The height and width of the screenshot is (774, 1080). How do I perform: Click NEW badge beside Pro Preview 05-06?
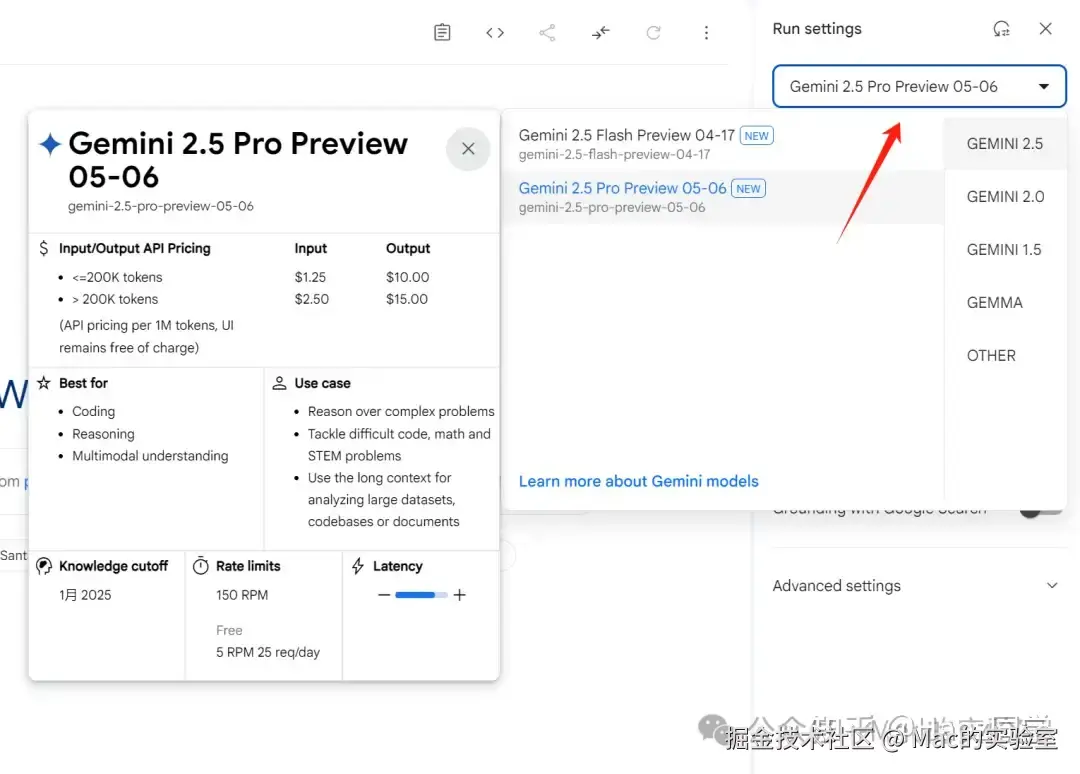748,189
